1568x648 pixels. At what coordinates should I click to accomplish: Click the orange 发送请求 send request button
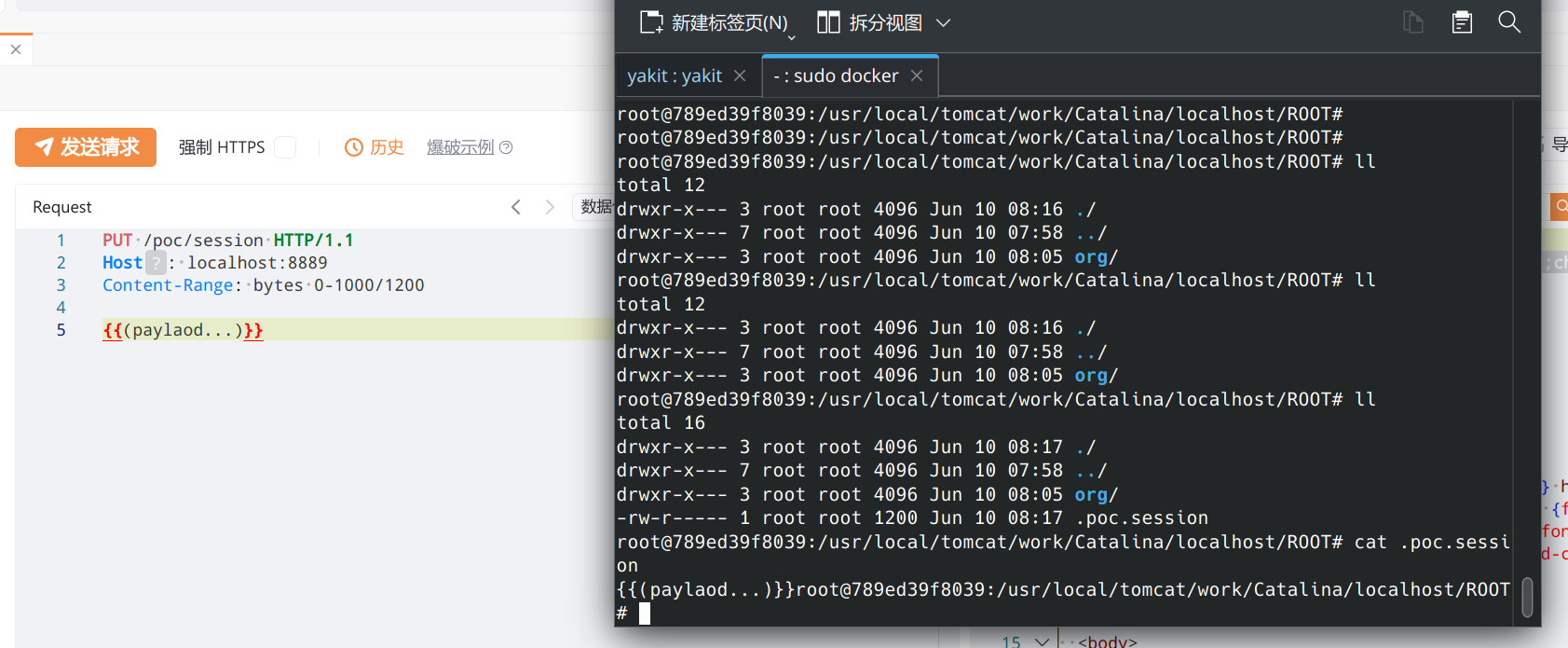pyautogui.click(x=86, y=147)
